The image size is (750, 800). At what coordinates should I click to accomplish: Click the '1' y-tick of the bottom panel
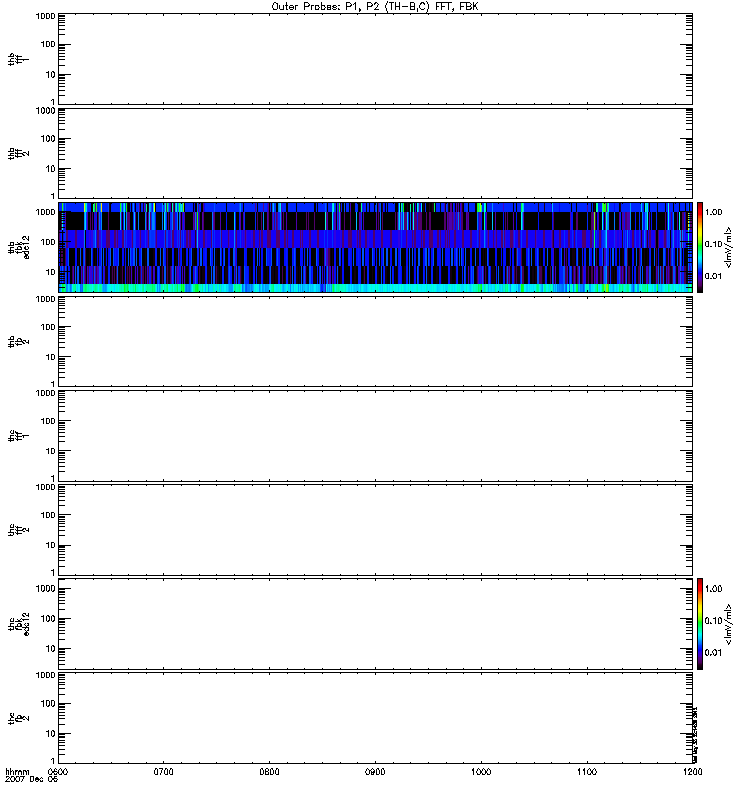pyautogui.click(x=53, y=761)
